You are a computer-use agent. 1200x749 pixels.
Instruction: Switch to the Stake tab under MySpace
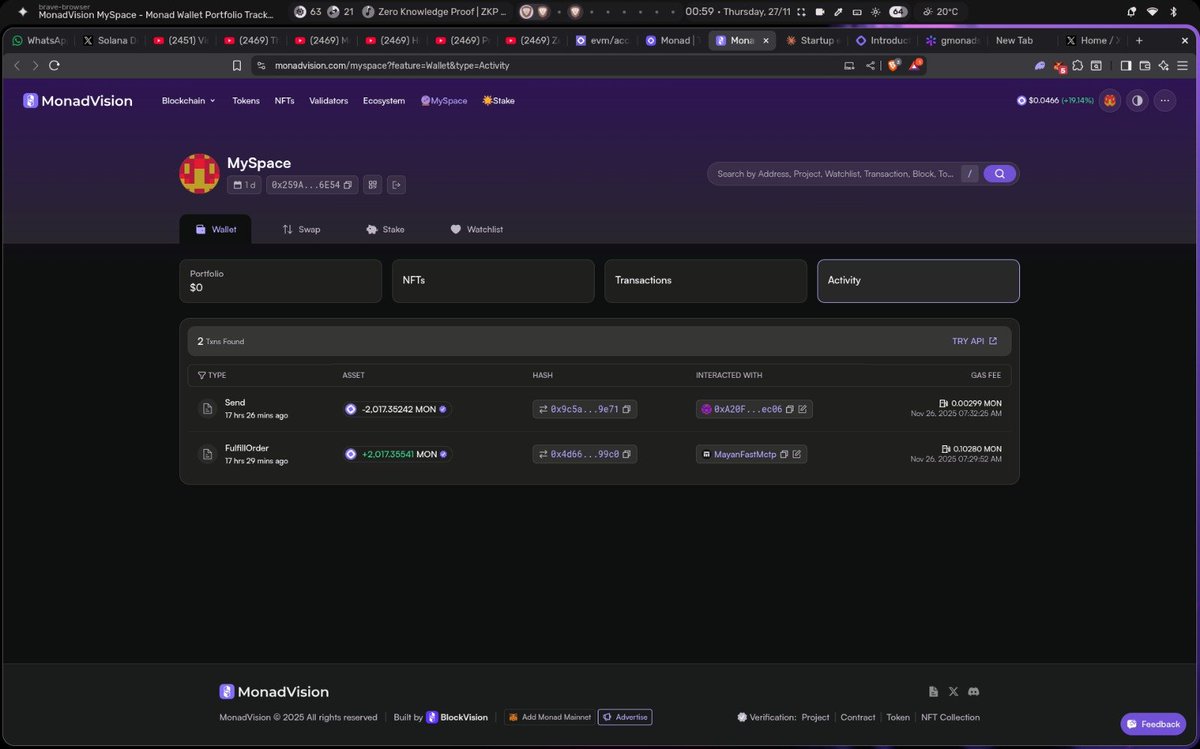[x=385, y=229]
